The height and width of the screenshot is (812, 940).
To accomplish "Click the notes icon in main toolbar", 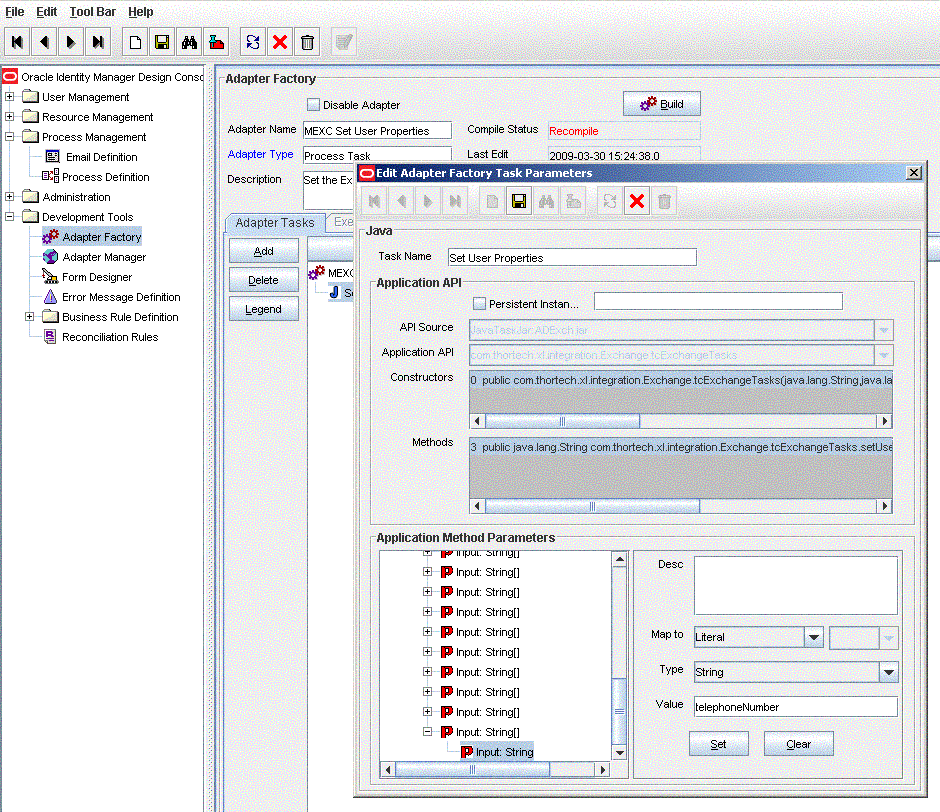I will point(344,42).
